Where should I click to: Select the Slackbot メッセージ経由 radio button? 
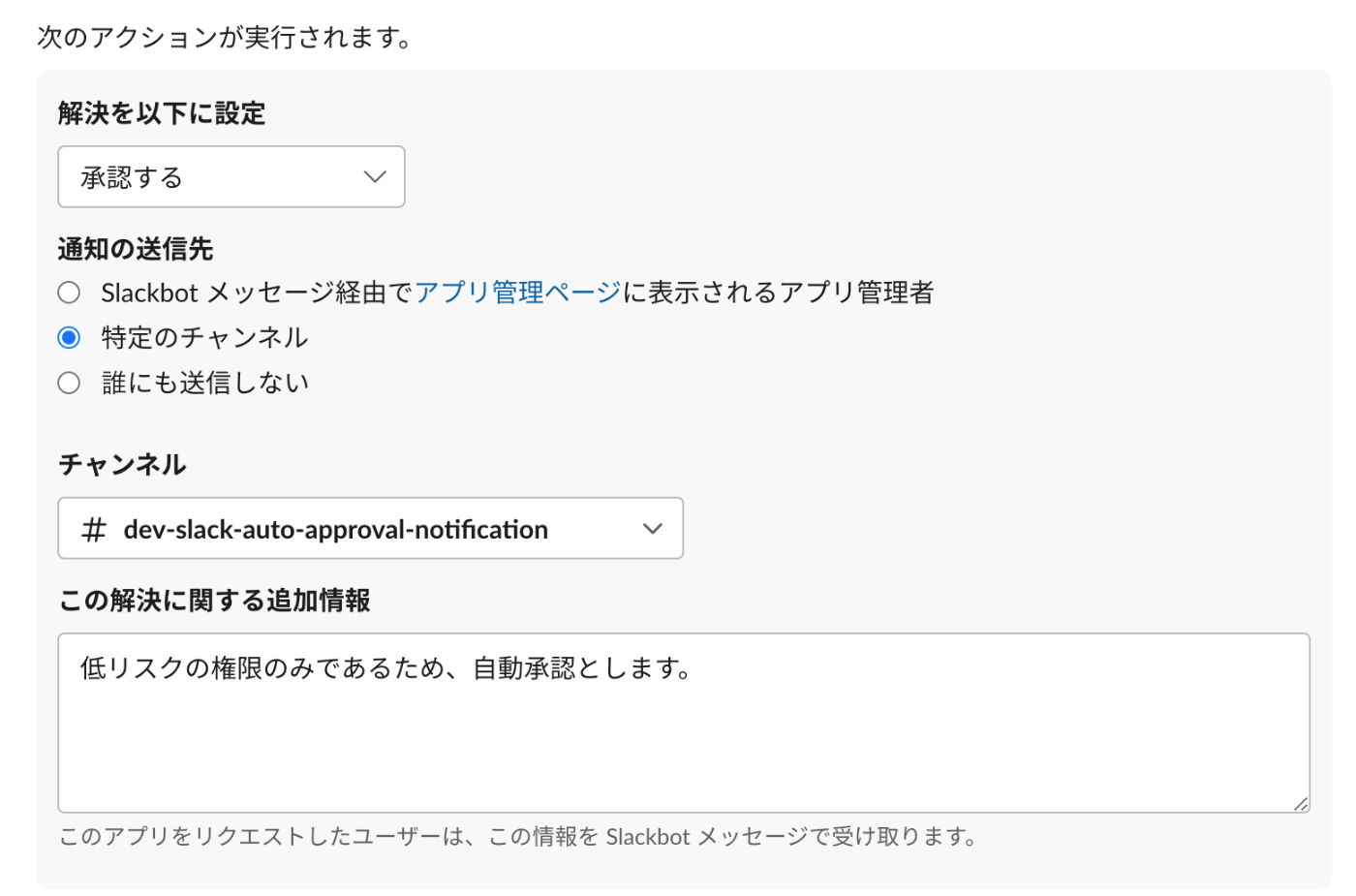pos(69,293)
